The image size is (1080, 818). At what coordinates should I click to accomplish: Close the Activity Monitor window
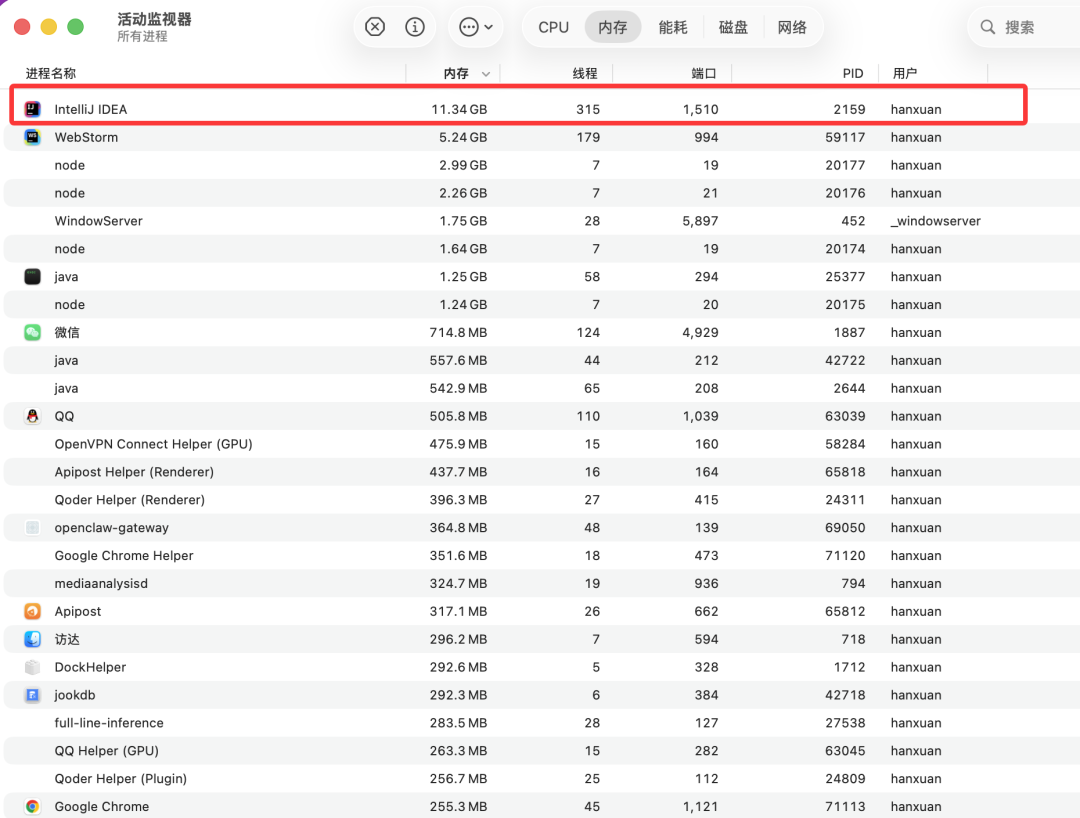(x=22, y=27)
